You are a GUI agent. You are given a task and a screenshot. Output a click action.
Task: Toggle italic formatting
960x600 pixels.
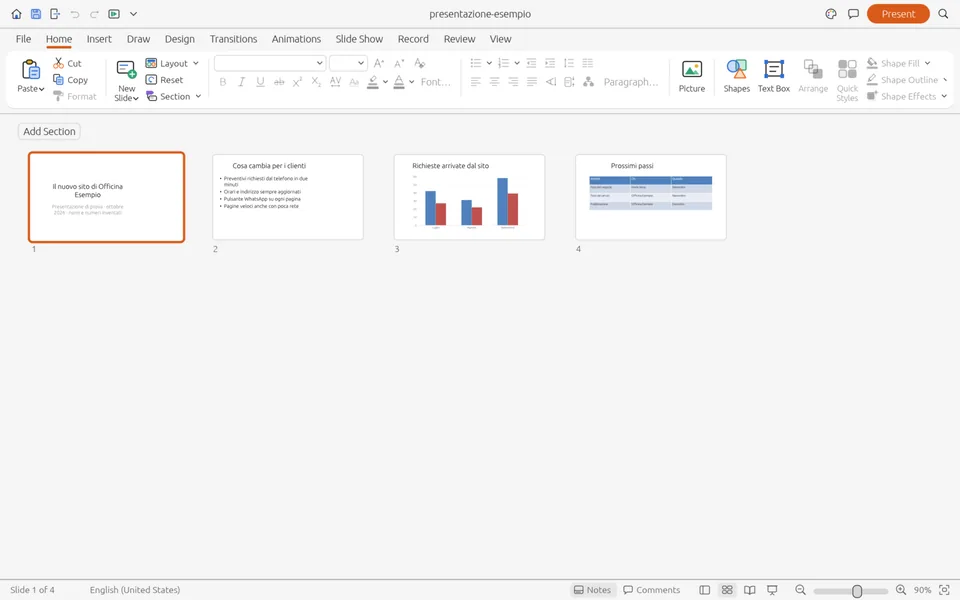pyautogui.click(x=242, y=82)
